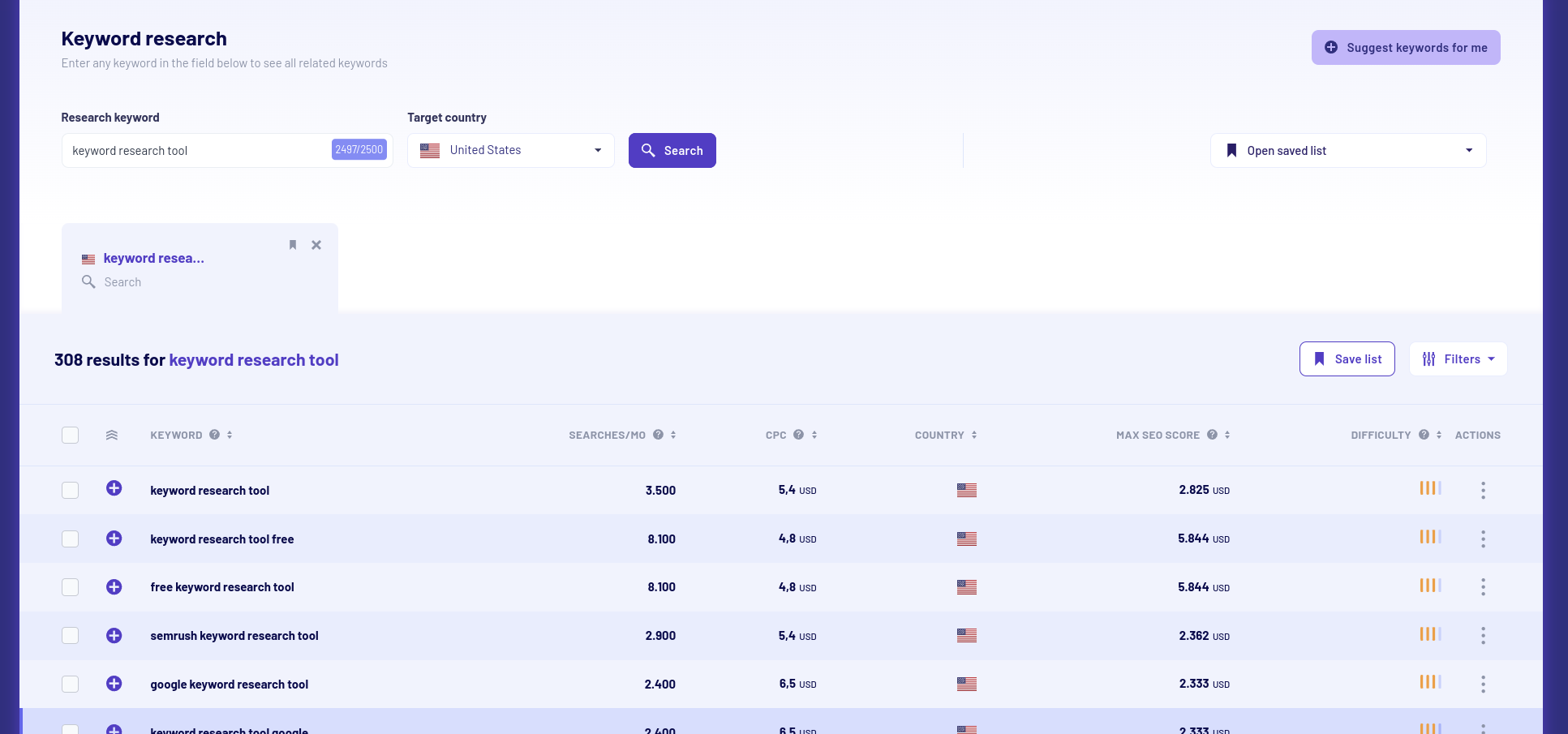Expand the 'Open saved list' dropdown
1568x734 pixels.
point(1347,151)
